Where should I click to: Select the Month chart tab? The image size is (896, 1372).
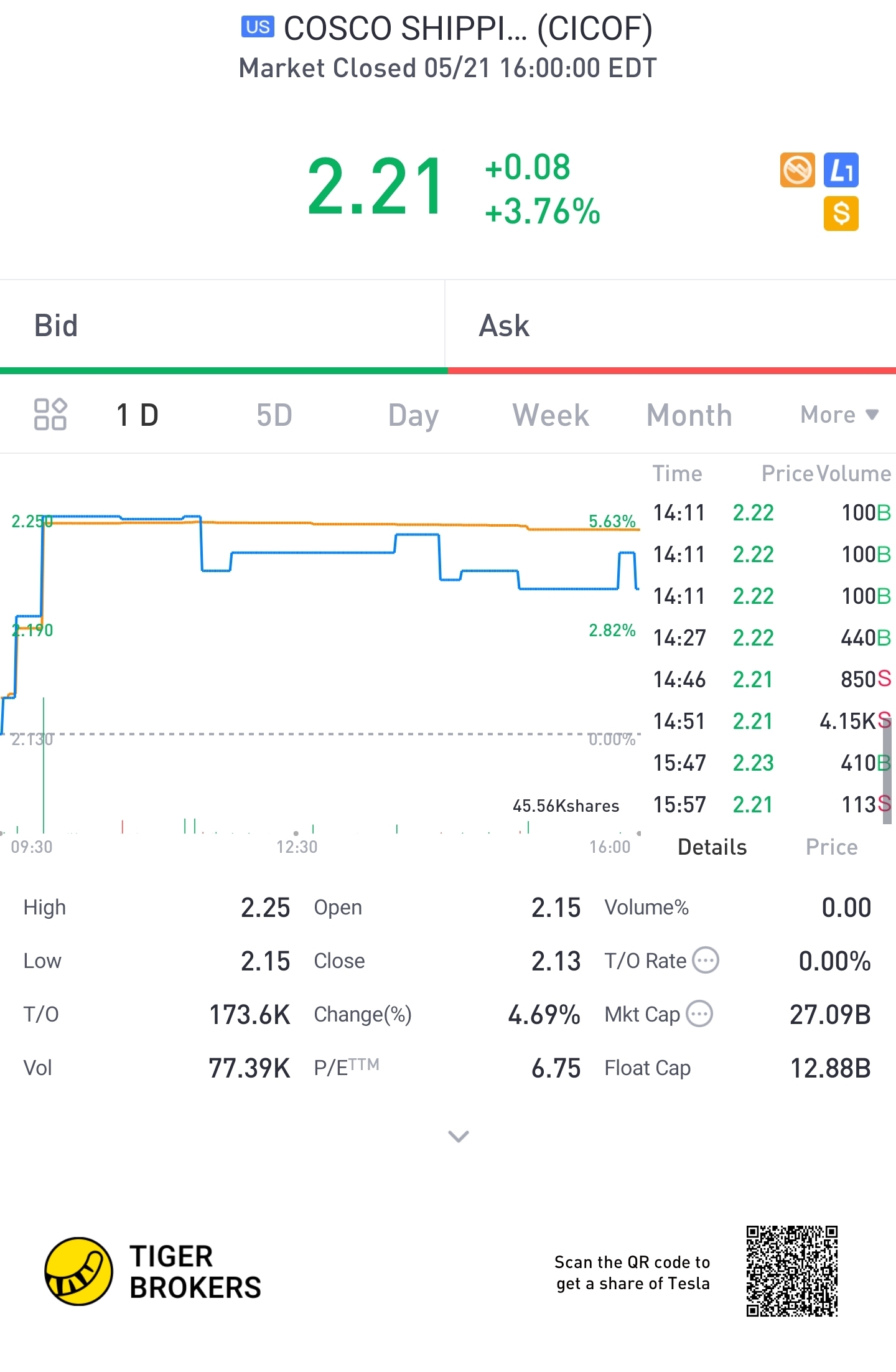[x=689, y=415]
